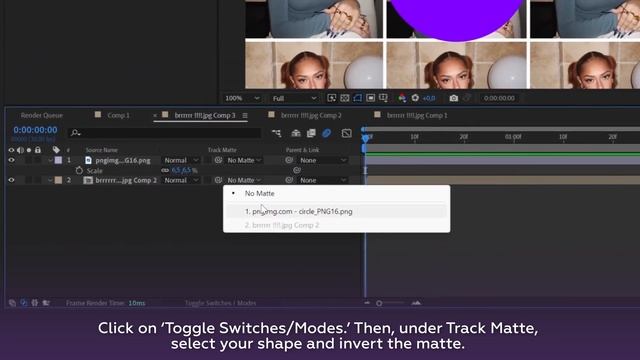Open layer 1 No Matte dropdown

pos(244,160)
